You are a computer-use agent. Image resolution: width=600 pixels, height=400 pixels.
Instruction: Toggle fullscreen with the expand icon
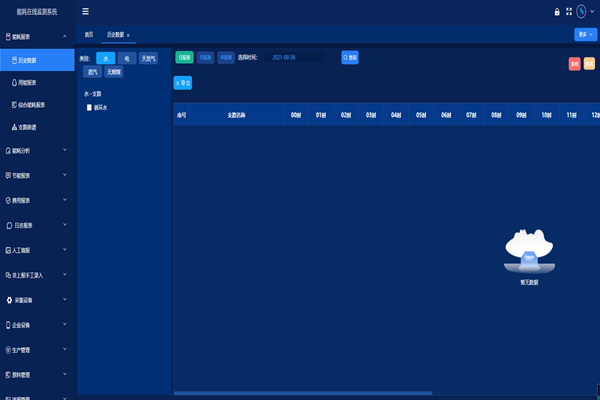(x=569, y=12)
